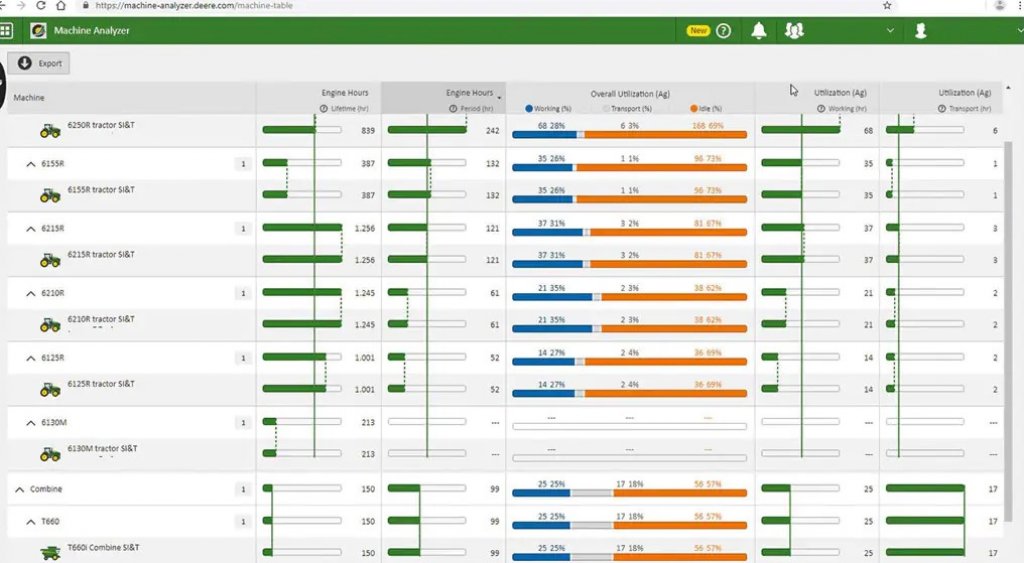Sort by Engine Hours Period column arrow
The width and height of the screenshot is (1024, 563).
(x=500, y=97)
